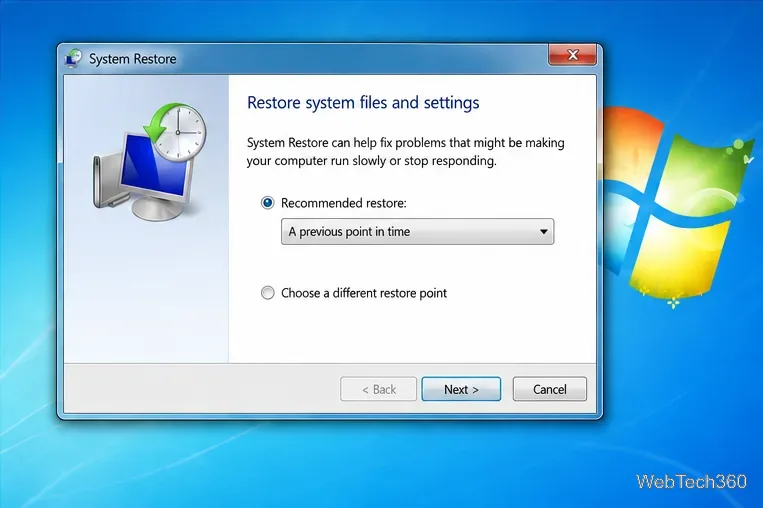Screen dimensions: 763x508
Task: Select Choose a different restore point option
Action: (x=267, y=293)
